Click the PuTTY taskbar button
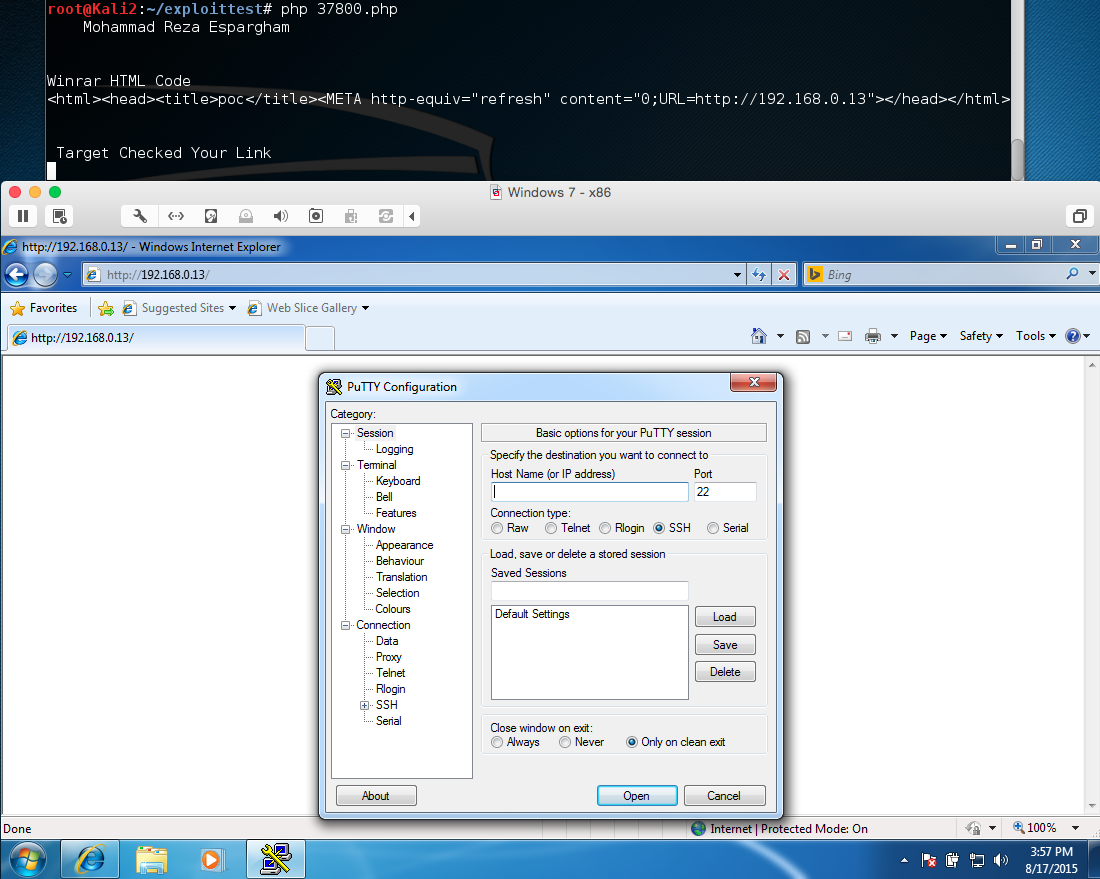The height and width of the screenshot is (879, 1100). 276,859
